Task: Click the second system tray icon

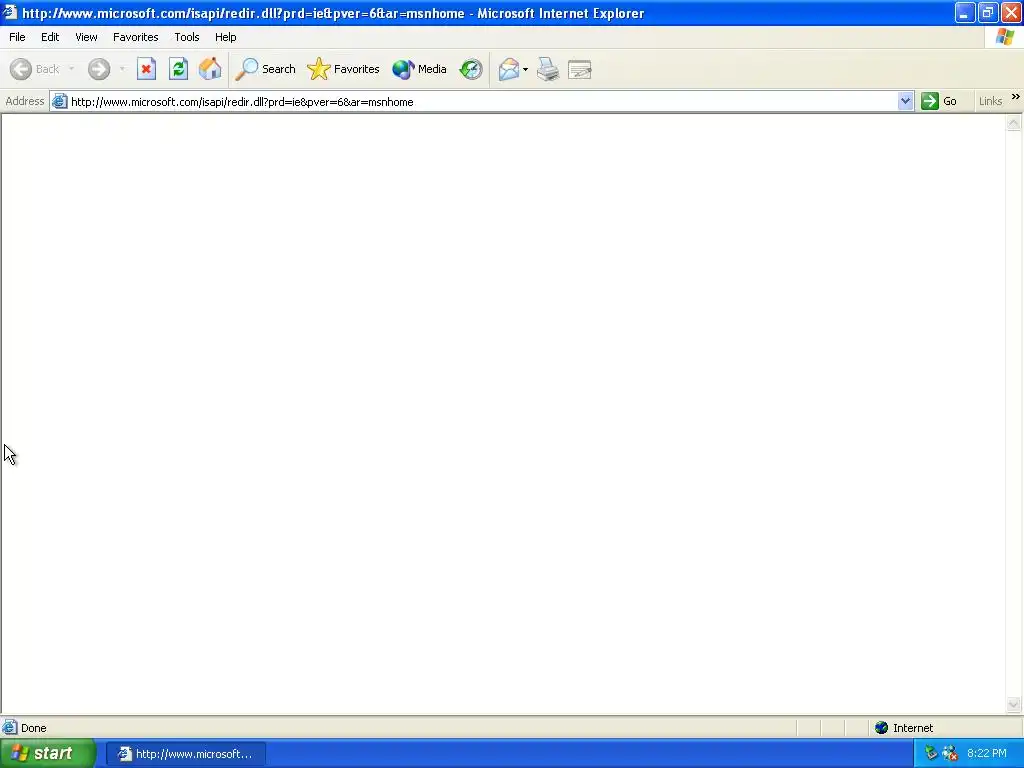Action: pyautogui.click(x=950, y=754)
